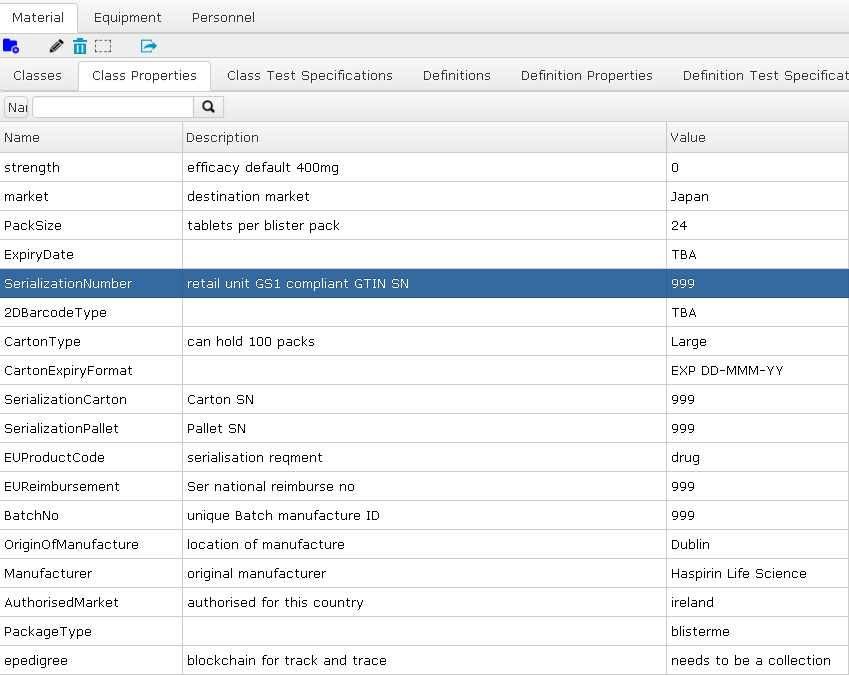Click the Name filter input field
This screenshot has width=849, height=676.
click(112, 107)
